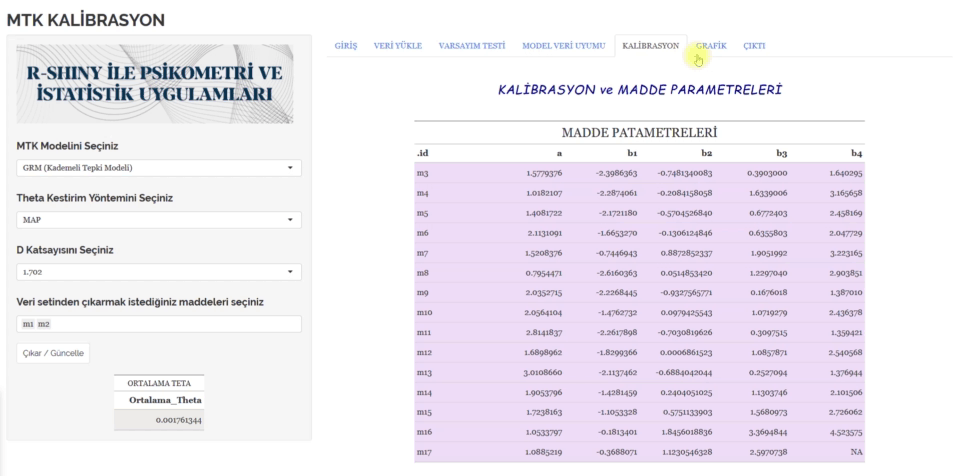Viewport: 958px width, 476px height.
Task: Click the b2 value -0.5704526840 for m5
Action: tap(685, 213)
